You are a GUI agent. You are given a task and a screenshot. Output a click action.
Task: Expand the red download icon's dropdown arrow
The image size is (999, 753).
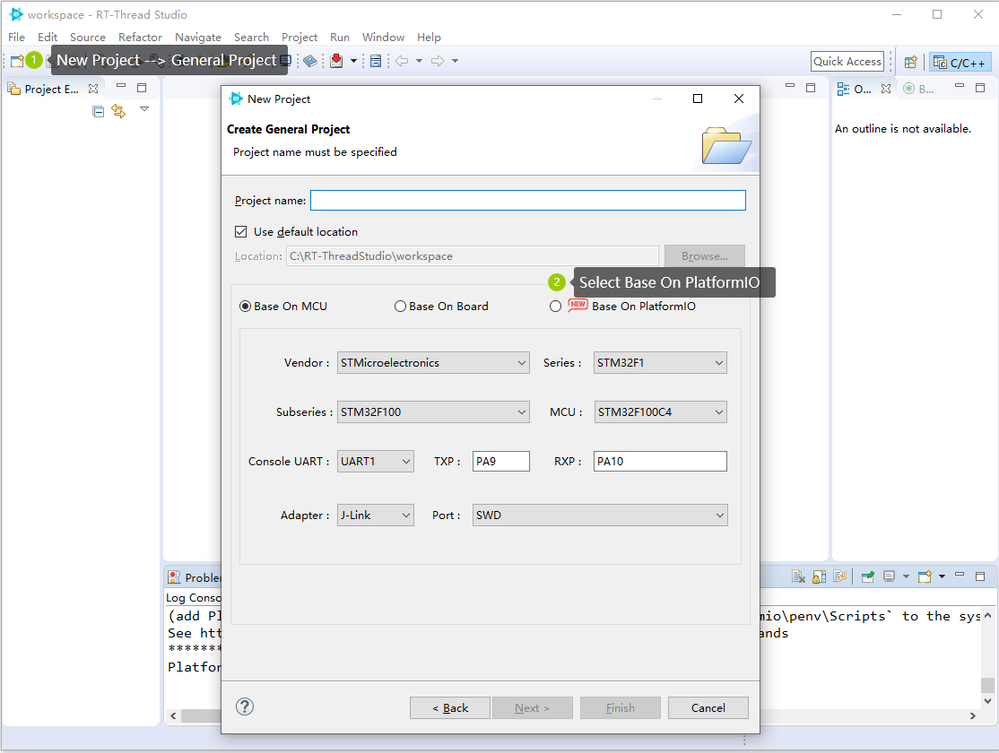click(353, 61)
